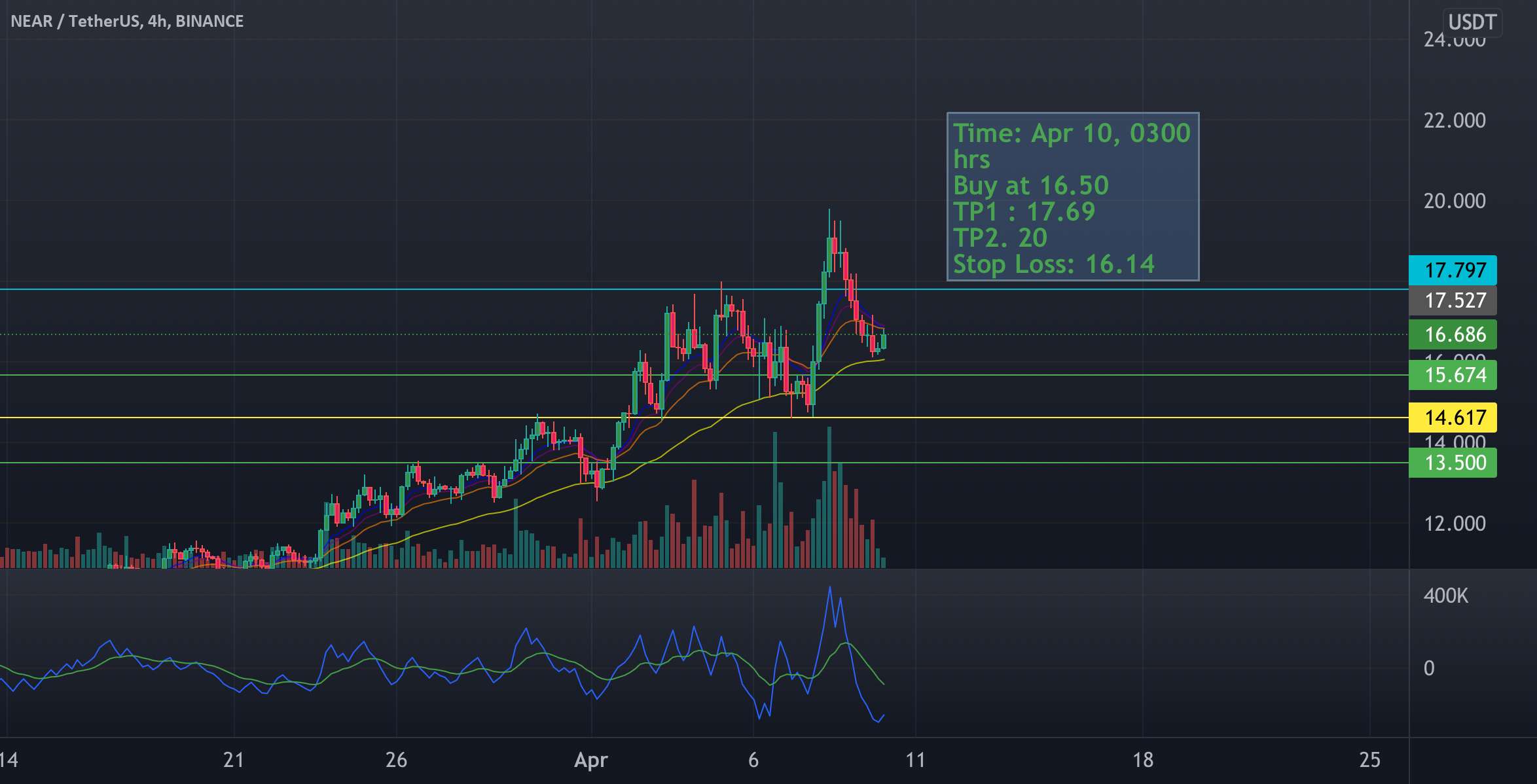Image resolution: width=1537 pixels, height=784 pixels.
Task: Click the 12.000 price axis value
Action: coord(1455,524)
